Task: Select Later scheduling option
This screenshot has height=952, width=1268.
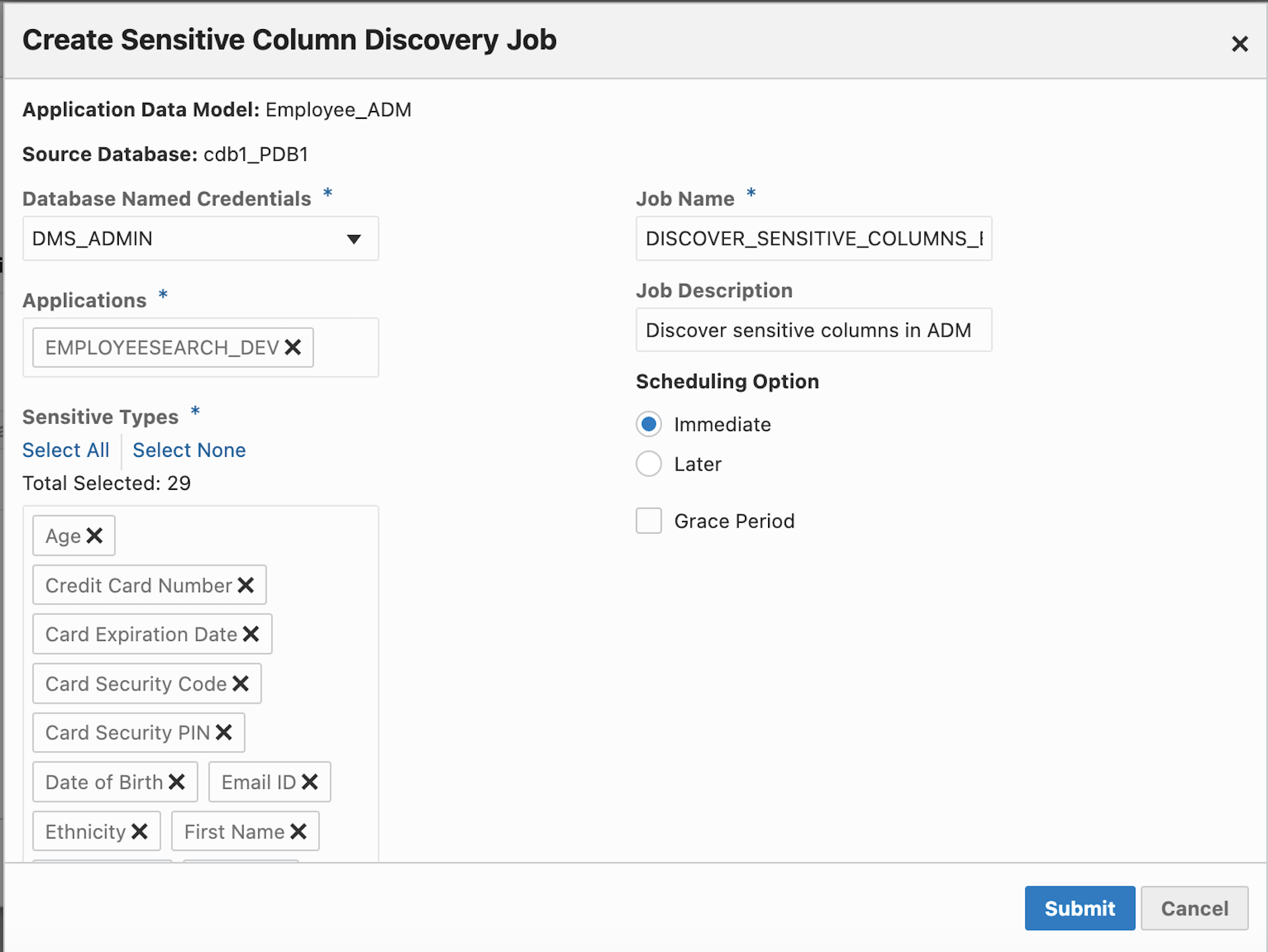Action: click(x=649, y=463)
